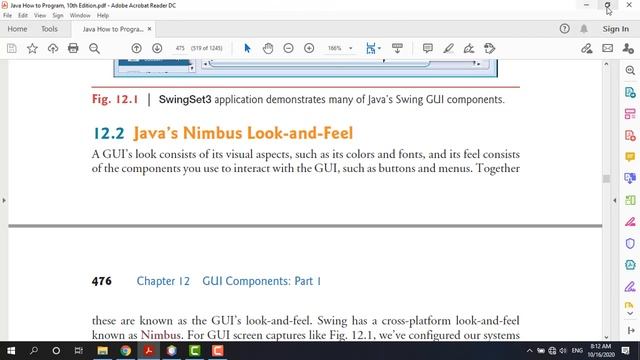Click the page number field showing 475
The height and width of the screenshot is (360, 640).
180,48
